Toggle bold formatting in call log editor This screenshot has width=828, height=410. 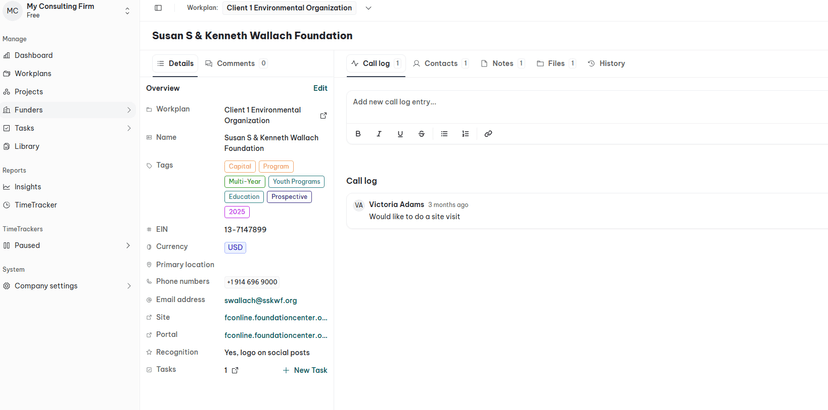358,134
